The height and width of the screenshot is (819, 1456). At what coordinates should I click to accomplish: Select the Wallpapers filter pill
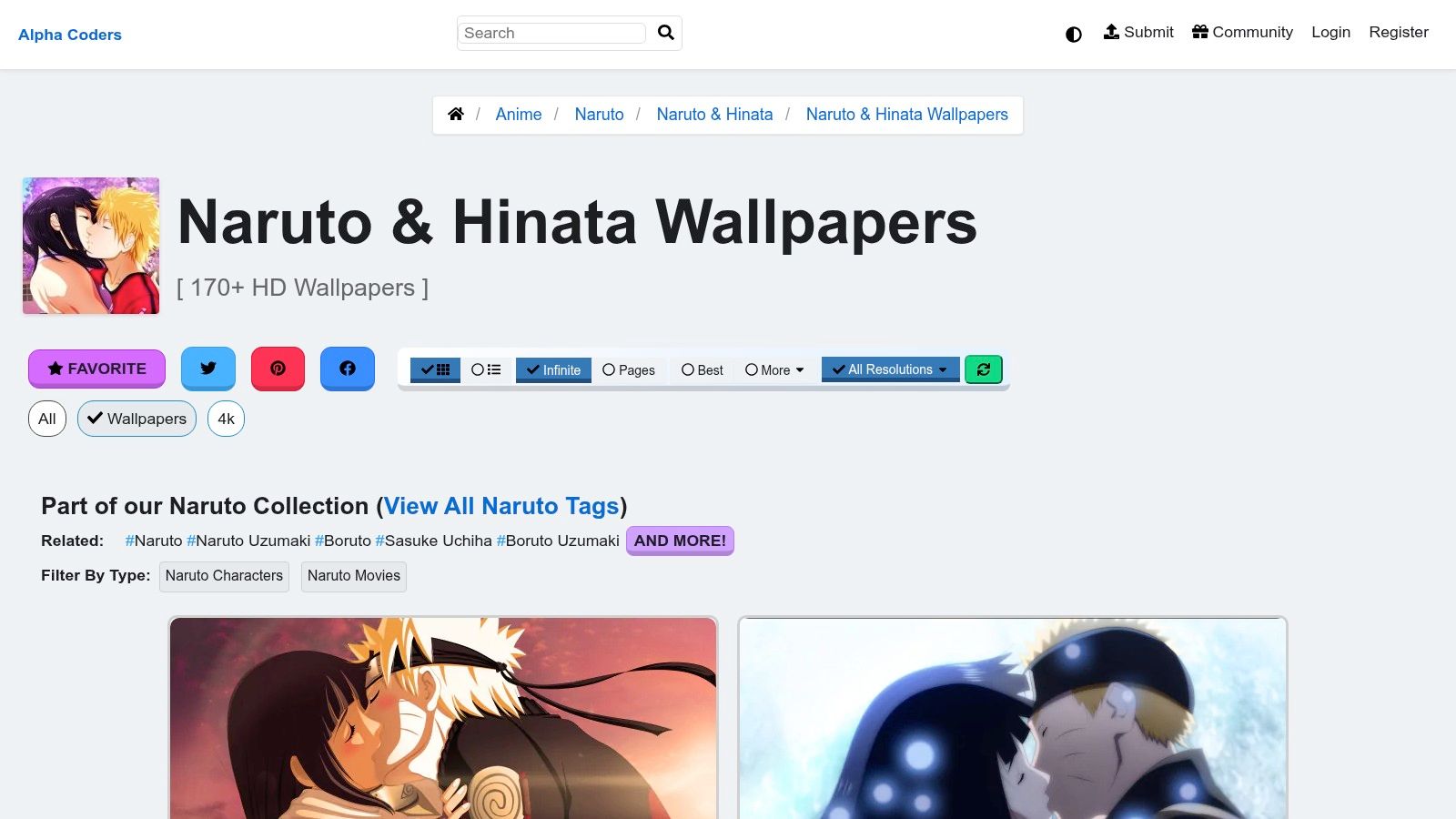136,419
